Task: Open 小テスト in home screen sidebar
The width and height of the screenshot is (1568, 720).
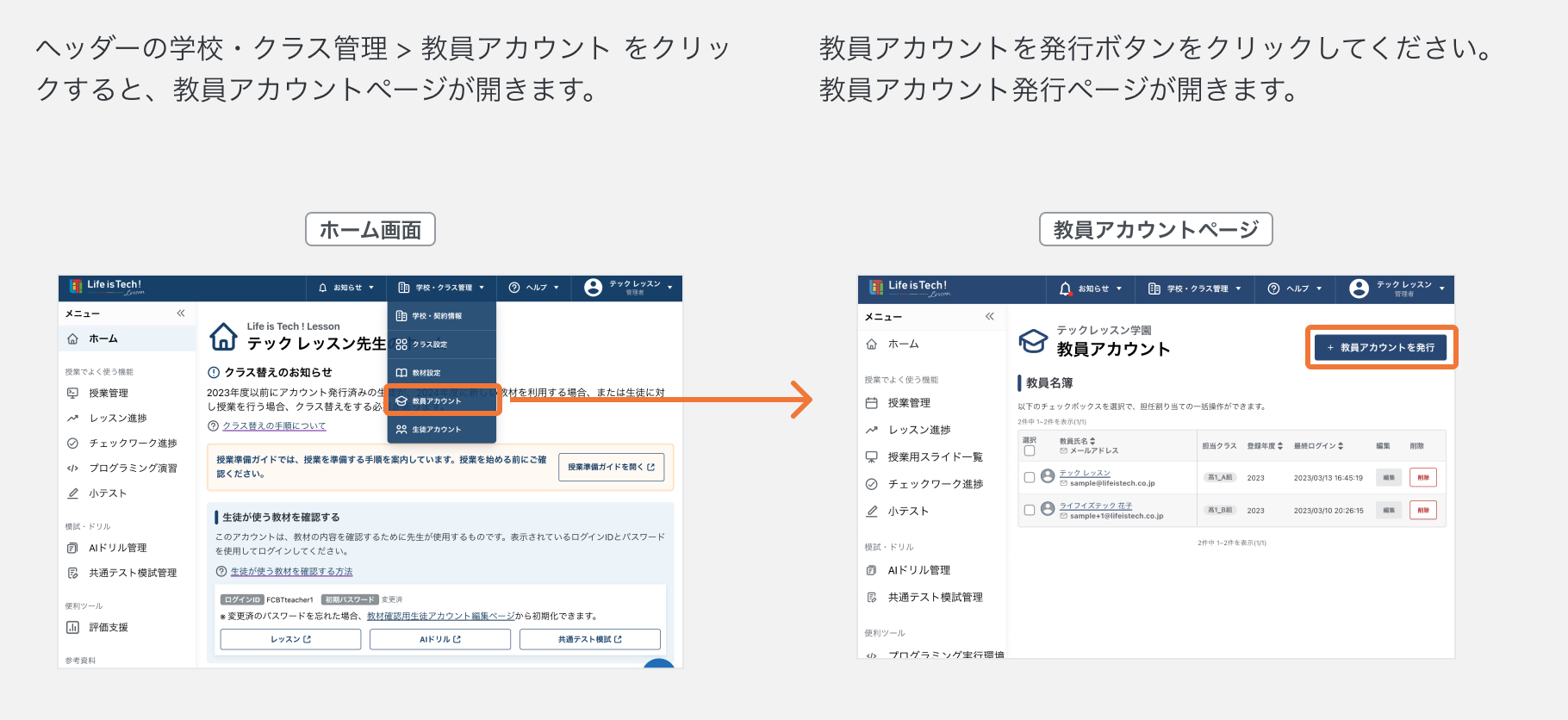Action: tap(108, 493)
